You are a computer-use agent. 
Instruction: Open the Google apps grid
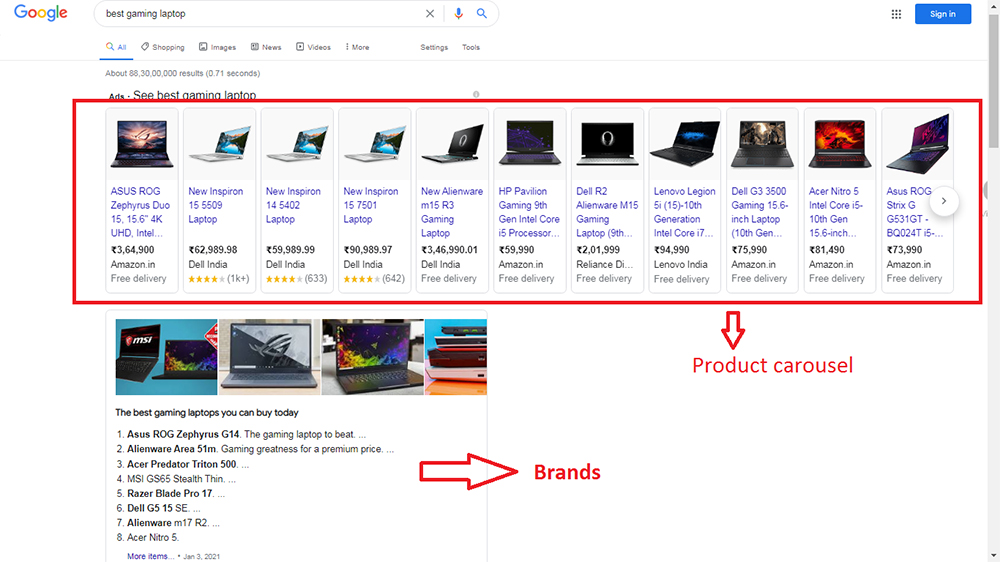point(896,14)
